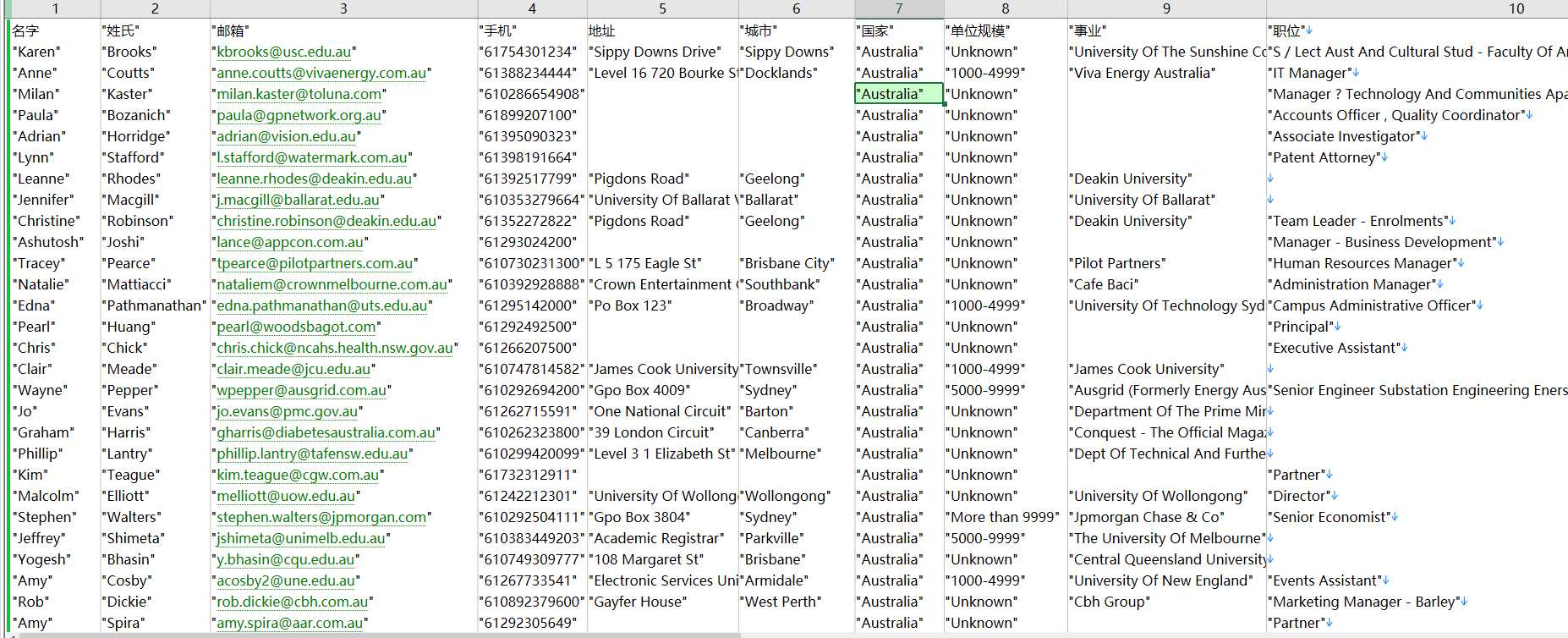This screenshot has height=638, width=1568.
Task: Open anne.coutts@vivaenergy.com.au email link
Action: click(321, 73)
